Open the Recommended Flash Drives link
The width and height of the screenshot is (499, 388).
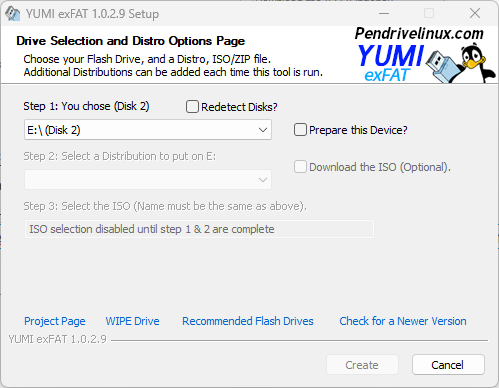[x=248, y=321]
